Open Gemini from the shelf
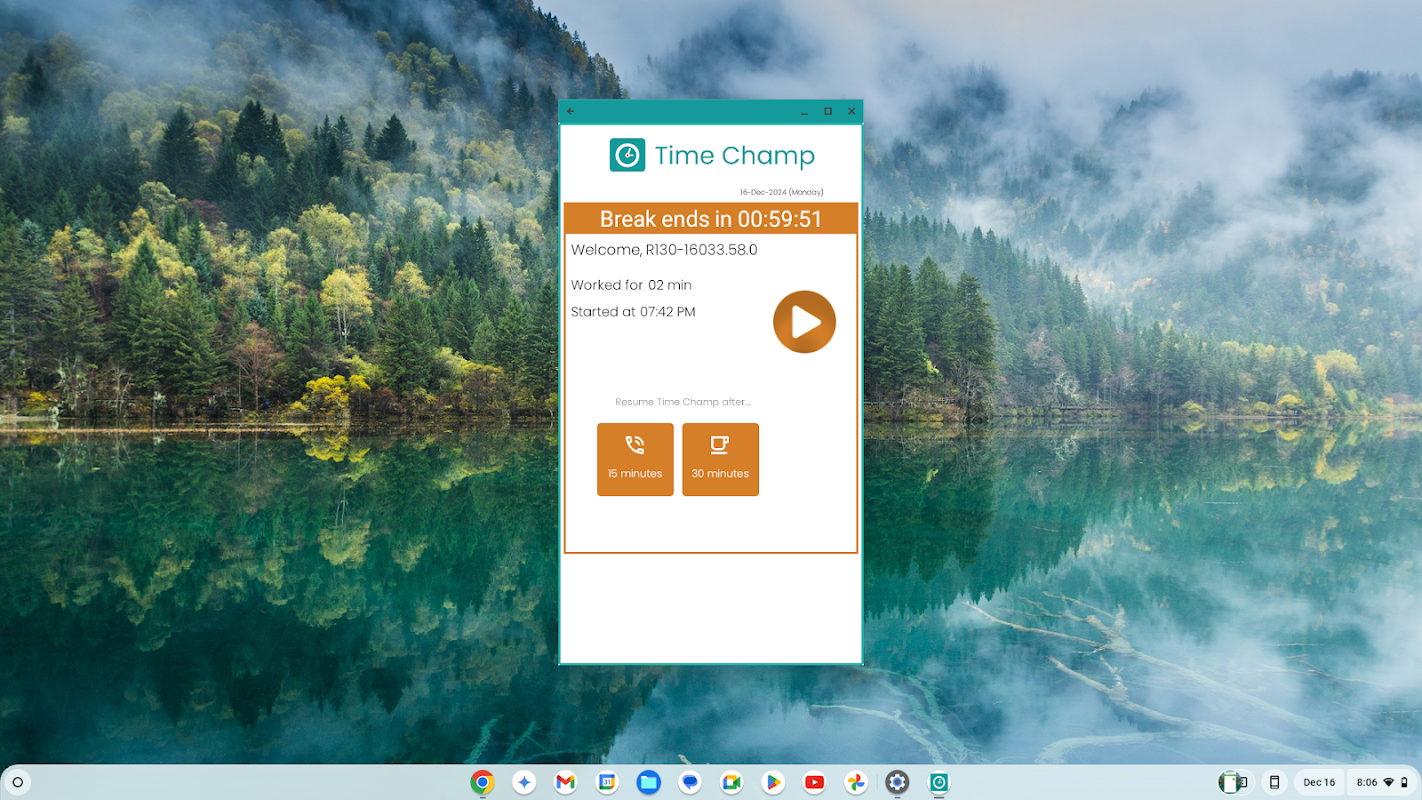The image size is (1422, 800). click(524, 782)
